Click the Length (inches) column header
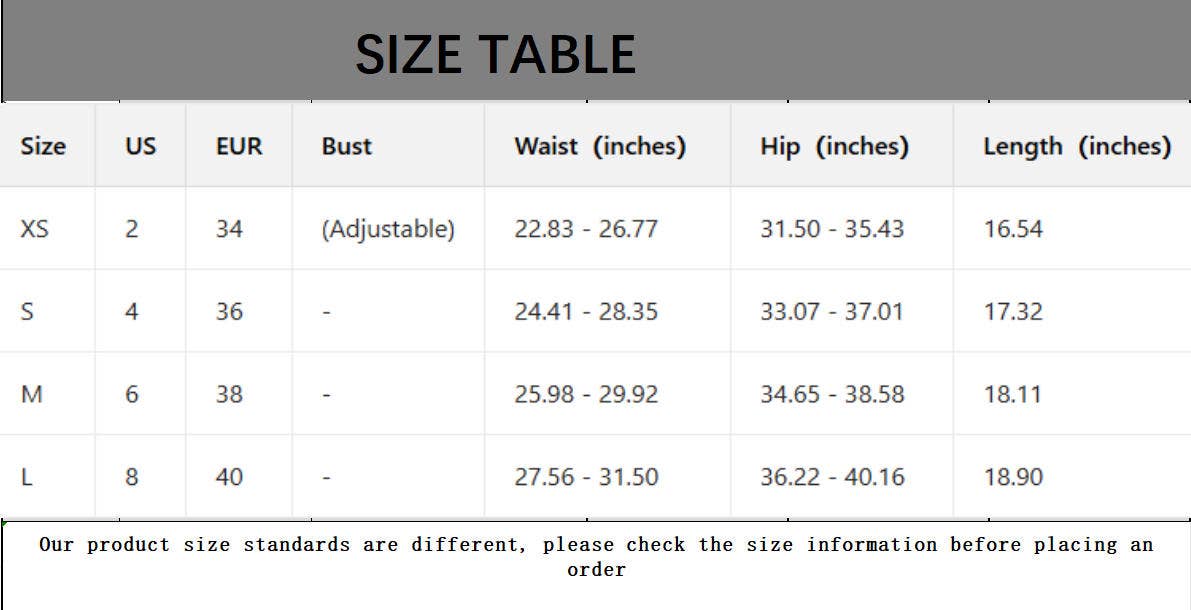 [x=1077, y=146]
